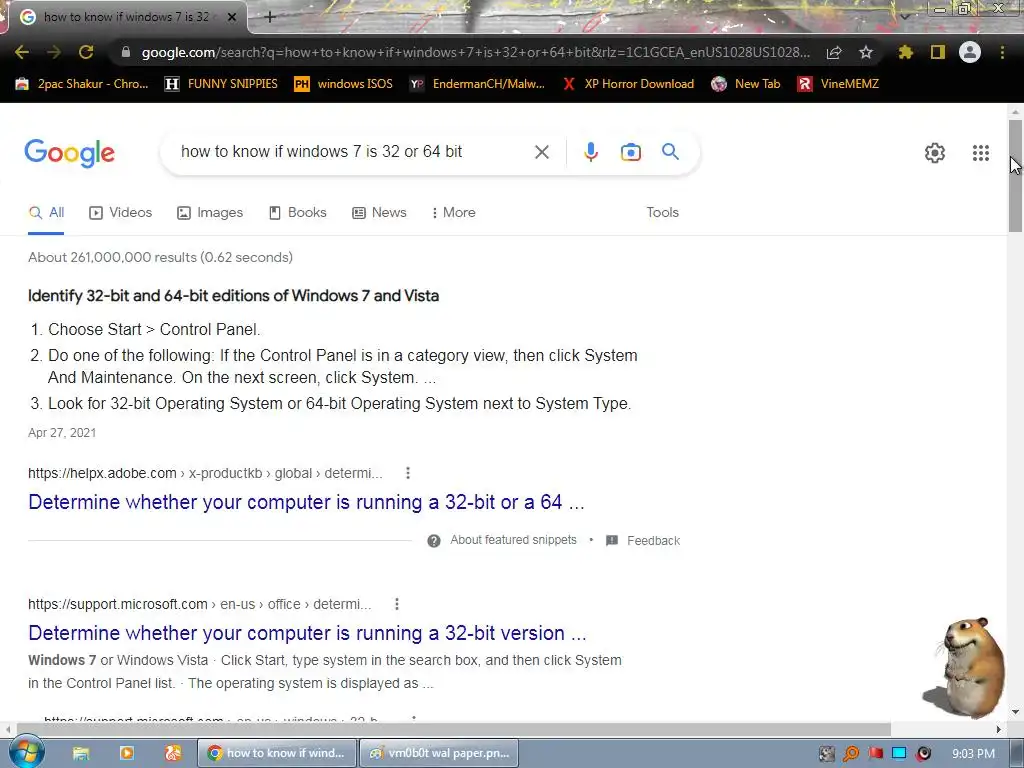Switch to vm0b0t wal paper.pn... taskbar window
1024x768 pixels.
[x=439, y=753]
